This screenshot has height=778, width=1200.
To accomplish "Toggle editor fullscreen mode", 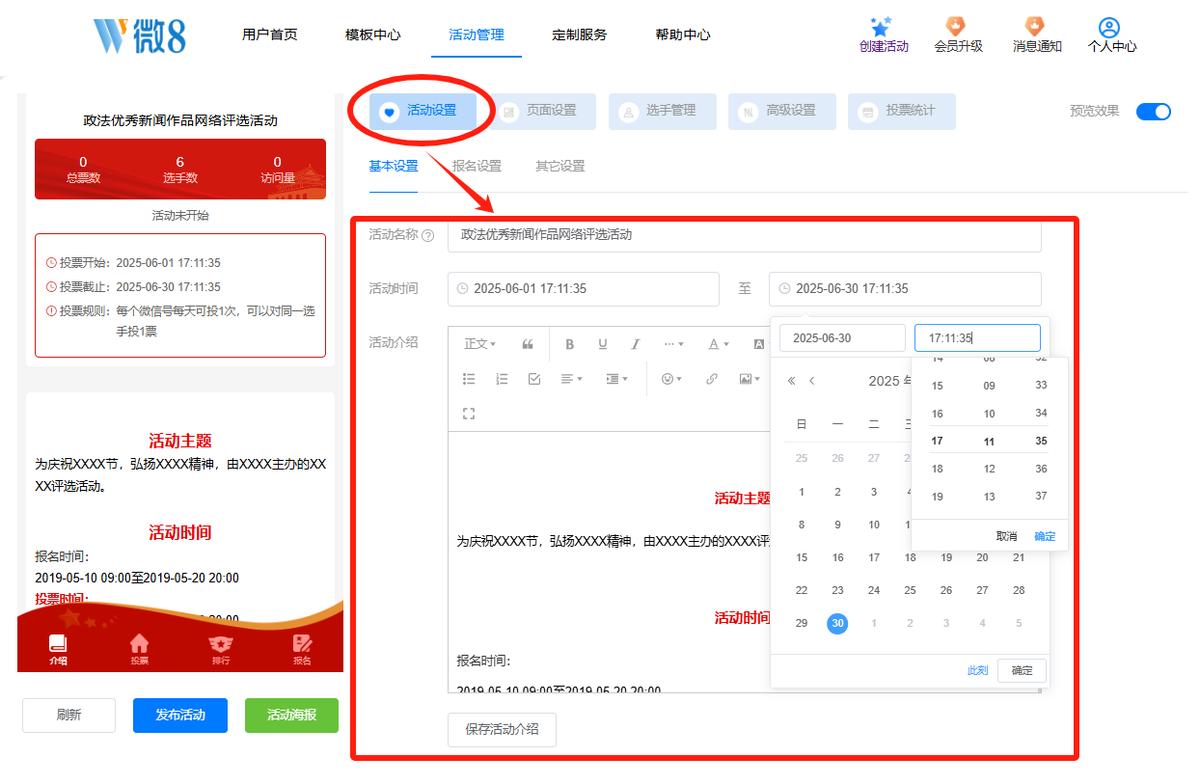I will click(469, 413).
